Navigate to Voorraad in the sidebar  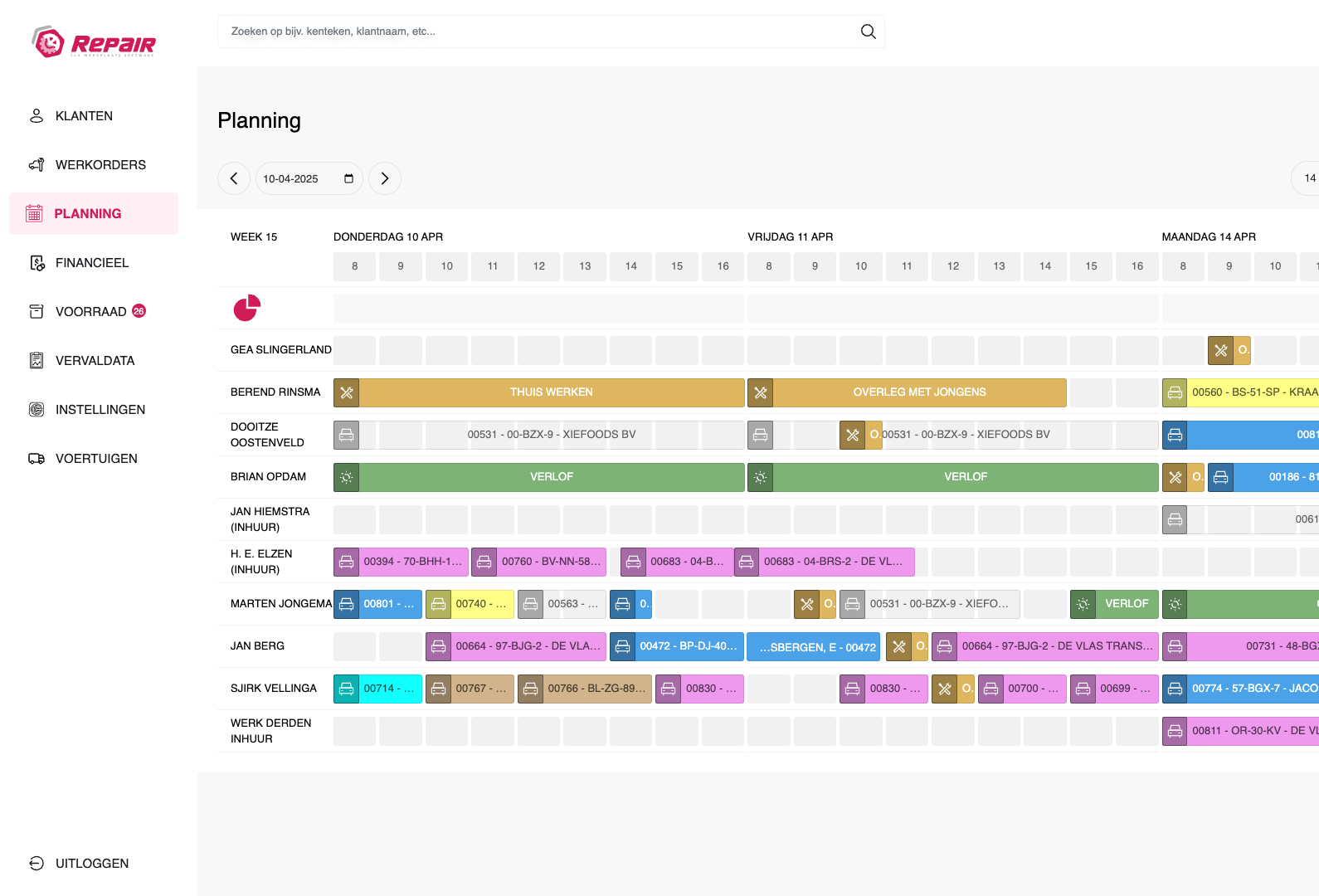90,312
